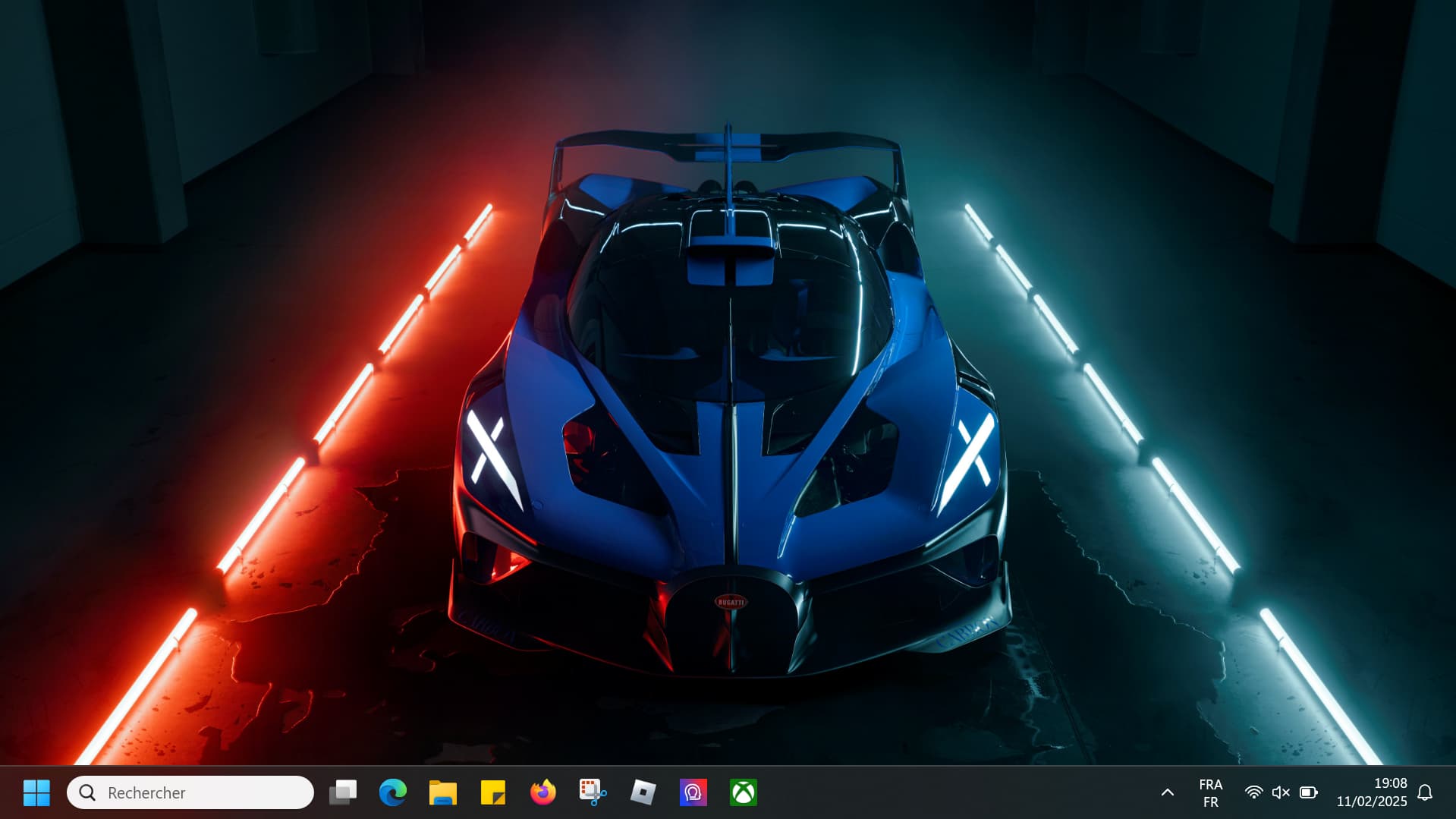
Task: Expand hidden system tray icons chevron
Action: point(1167,792)
